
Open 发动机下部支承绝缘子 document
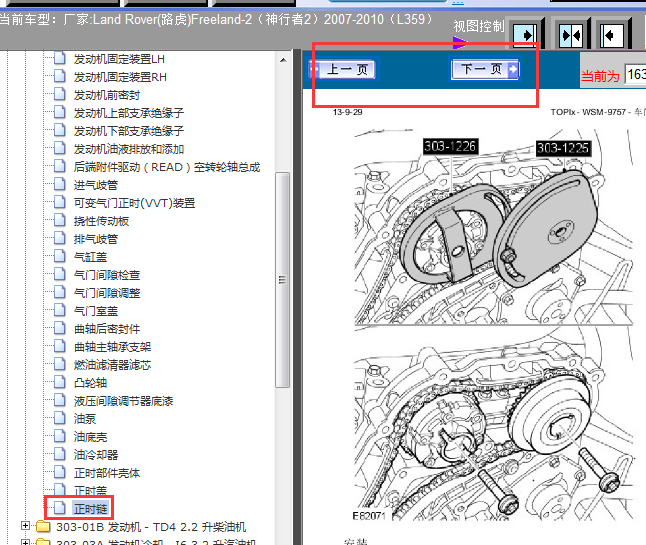click(129, 131)
